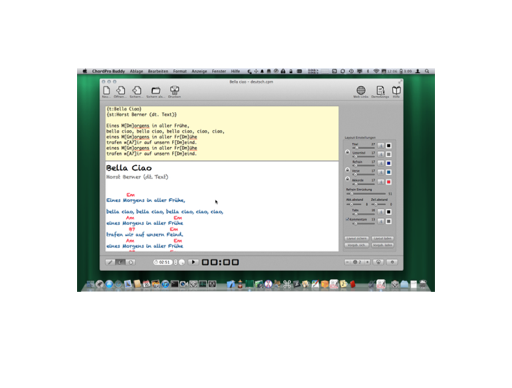This screenshot has width=512, height=388.
Task: Pick the black Tabs color swatch
Action: tap(389, 212)
